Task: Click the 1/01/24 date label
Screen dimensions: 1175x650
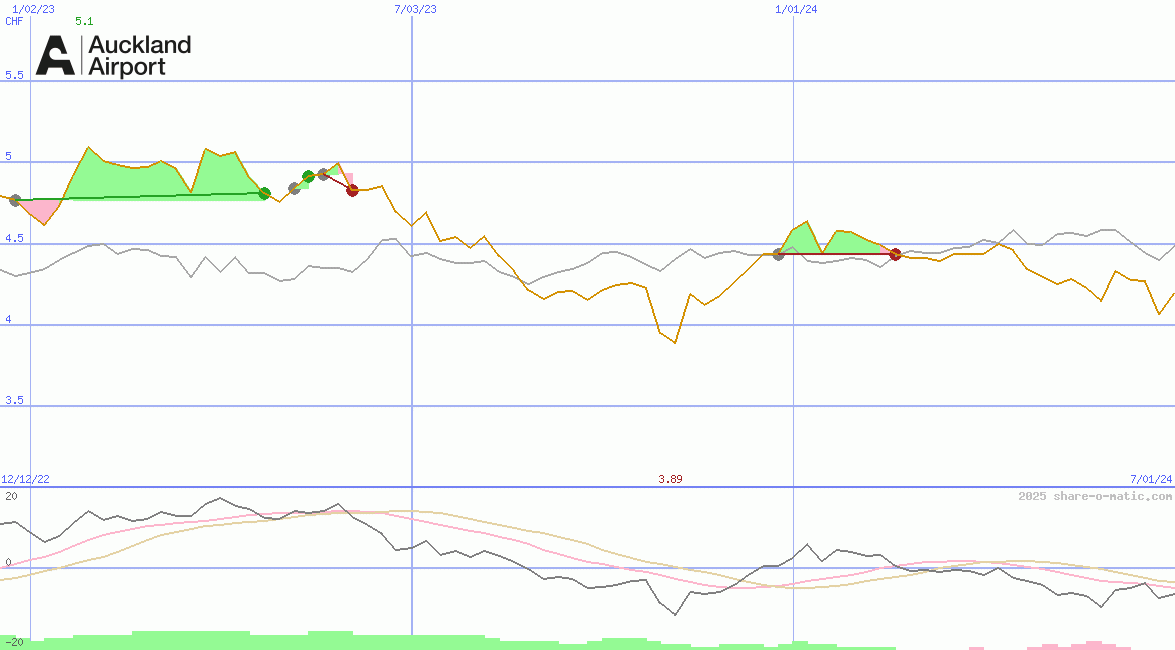Action: (796, 9)
